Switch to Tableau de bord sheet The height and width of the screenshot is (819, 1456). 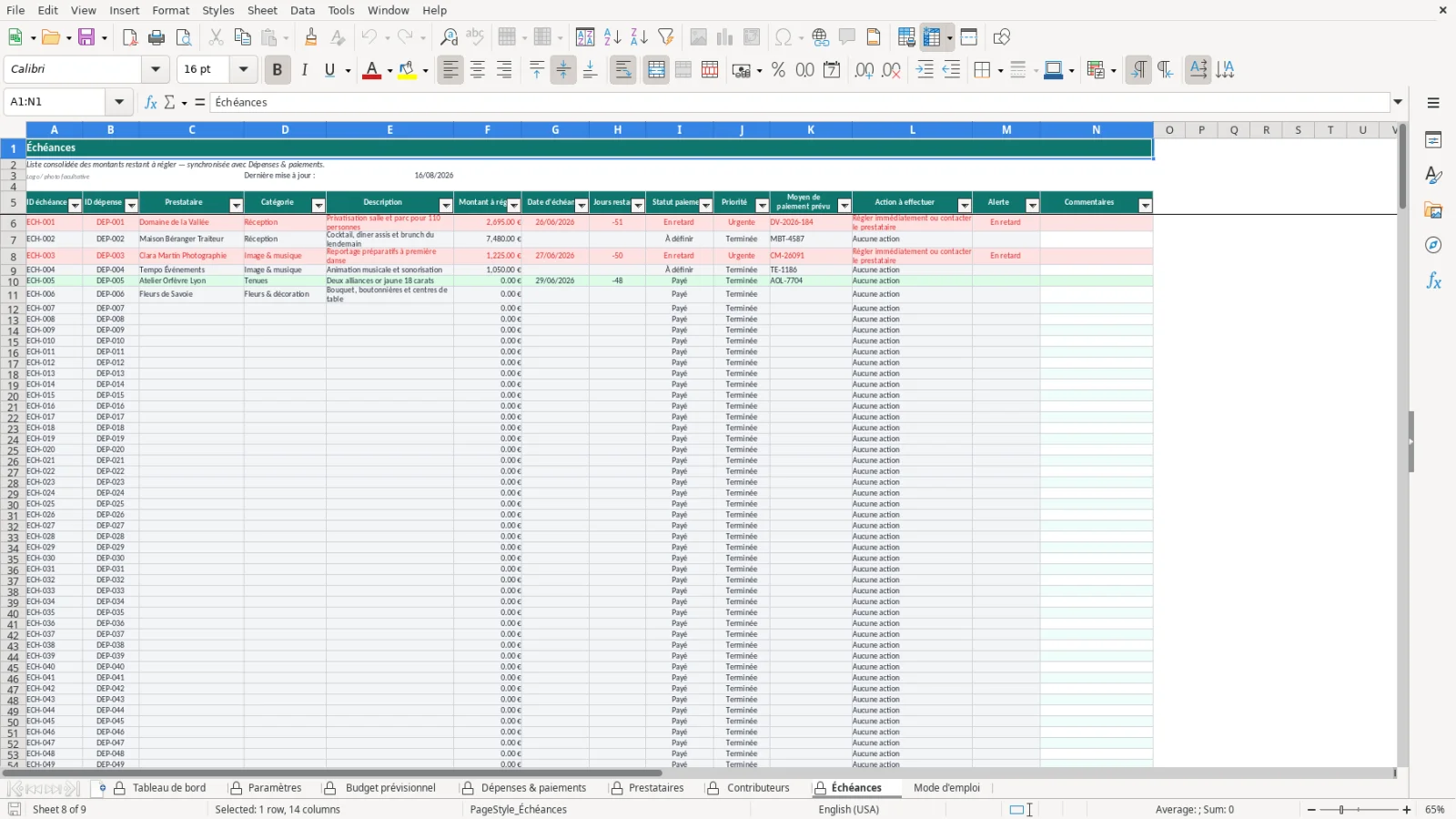pyautogui.click(x=169, y=788)
